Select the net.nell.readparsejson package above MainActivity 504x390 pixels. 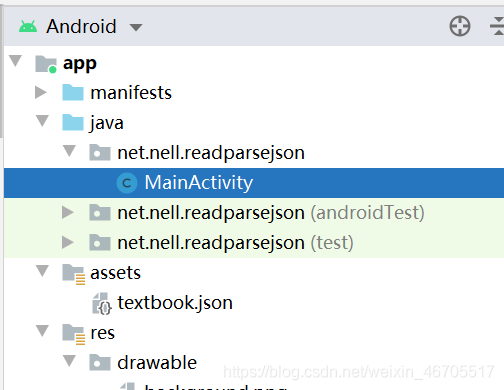pyautogui.click(x=211, y=153)
